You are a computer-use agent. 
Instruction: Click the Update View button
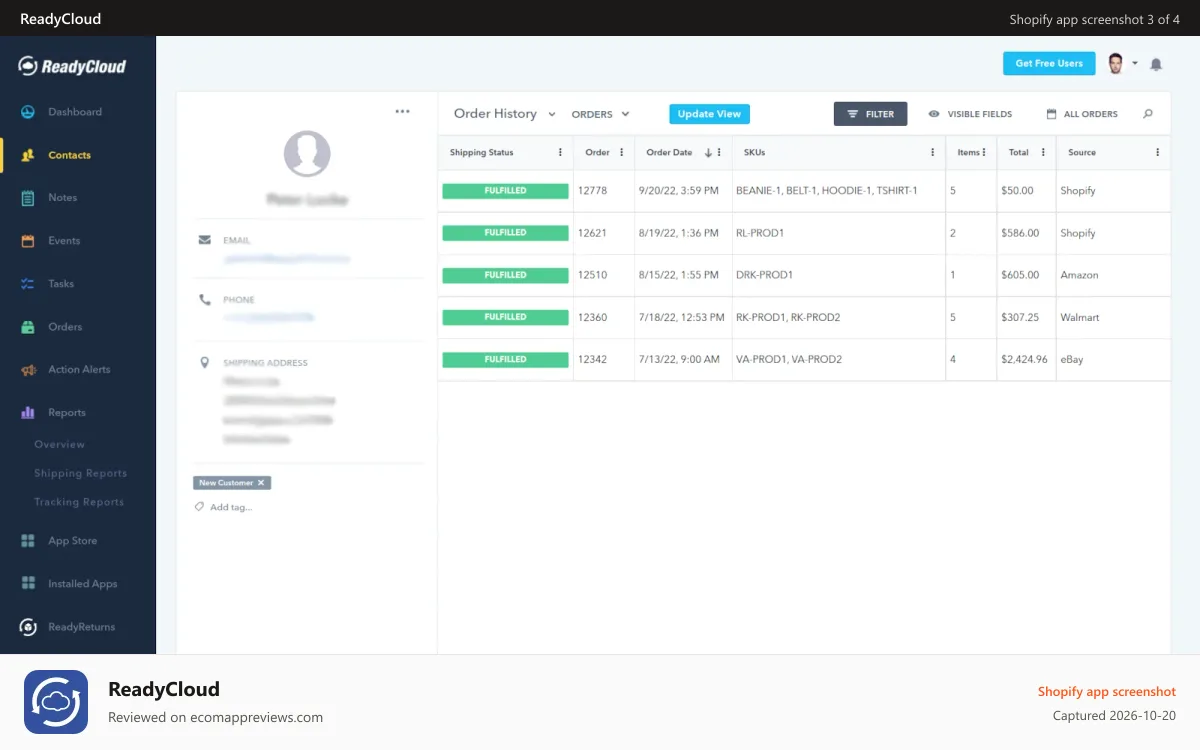tap(709, 114)
